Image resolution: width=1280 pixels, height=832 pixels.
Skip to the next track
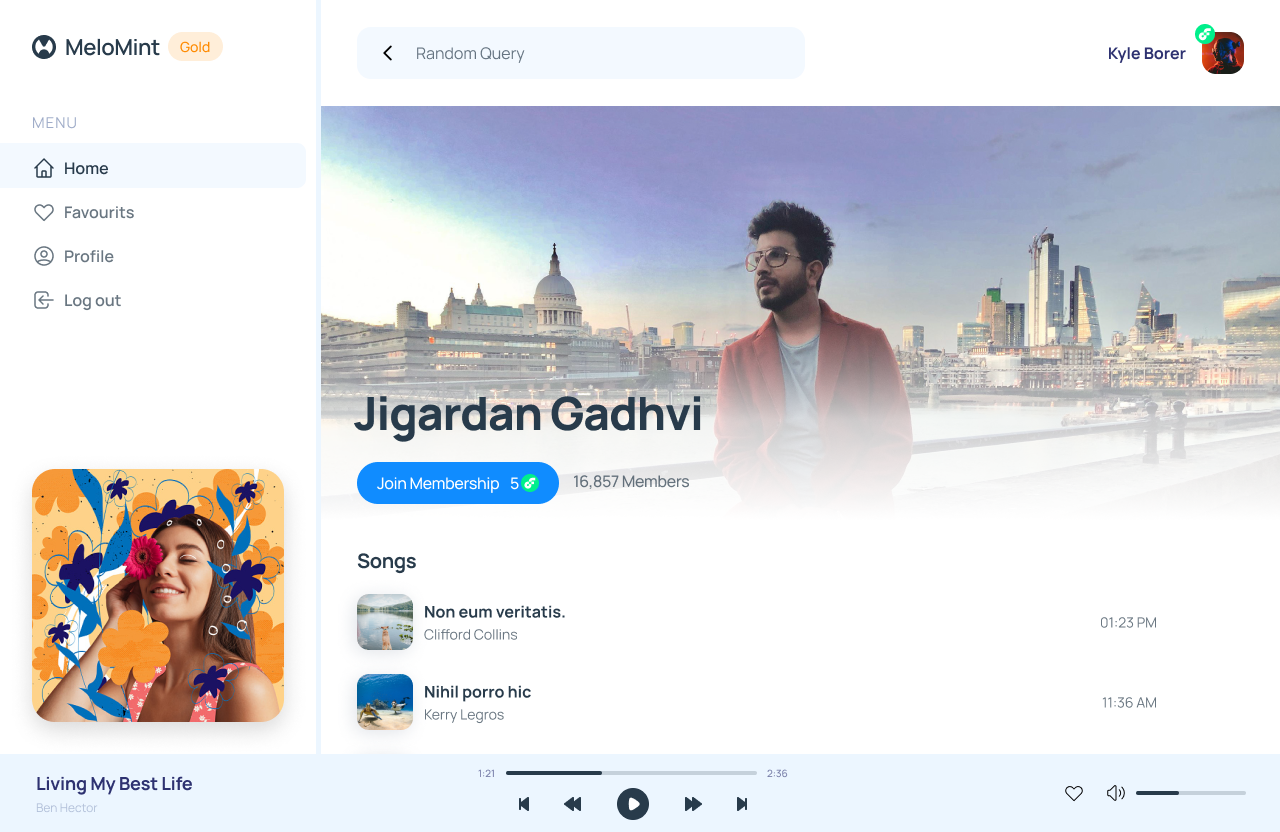click(742, 804)
